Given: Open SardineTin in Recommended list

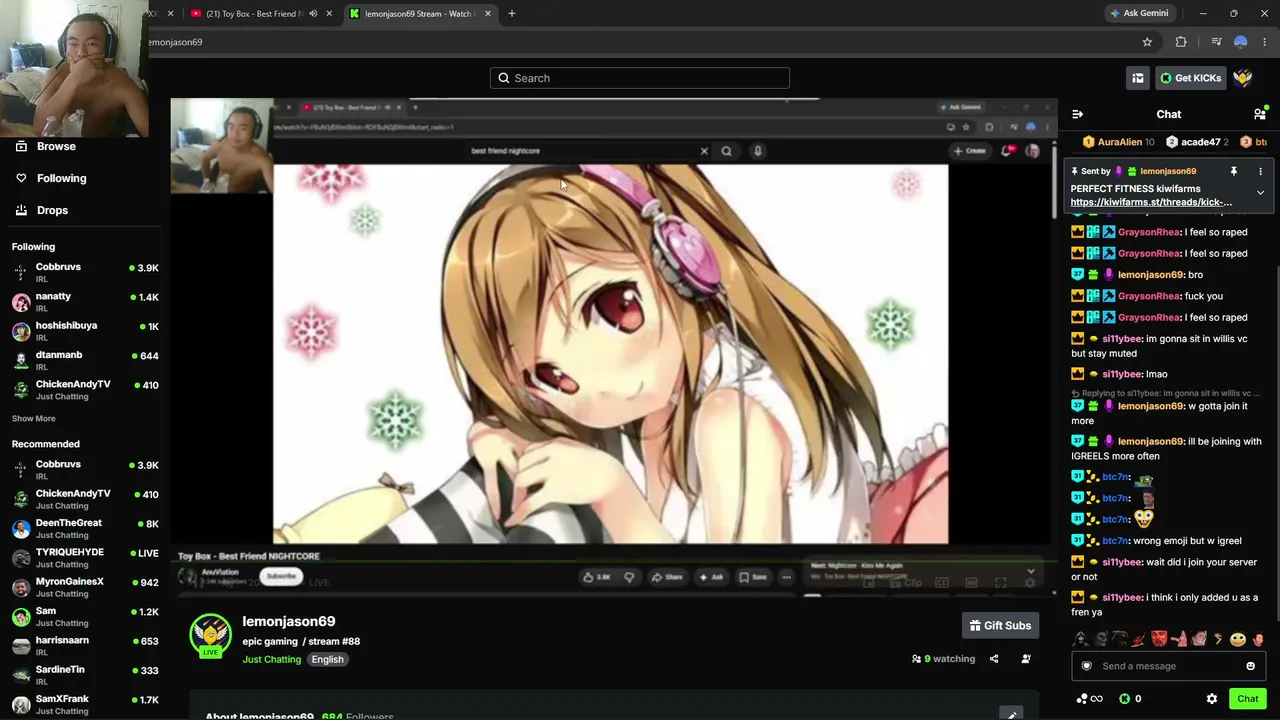Looking at the screenshot, I should click(85, 675).
